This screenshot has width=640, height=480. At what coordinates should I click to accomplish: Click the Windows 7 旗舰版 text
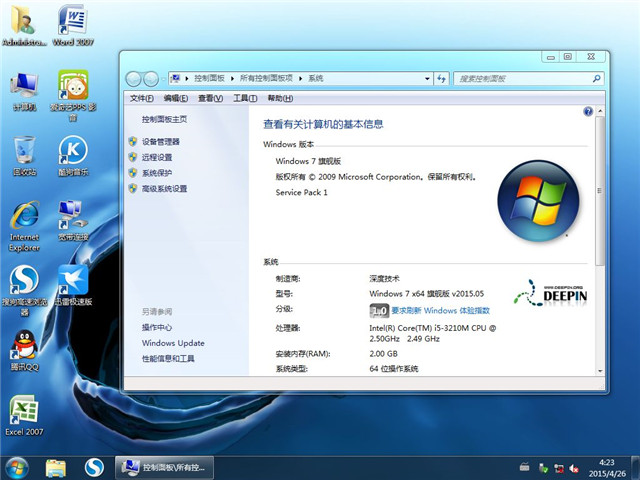coord(308,161)
